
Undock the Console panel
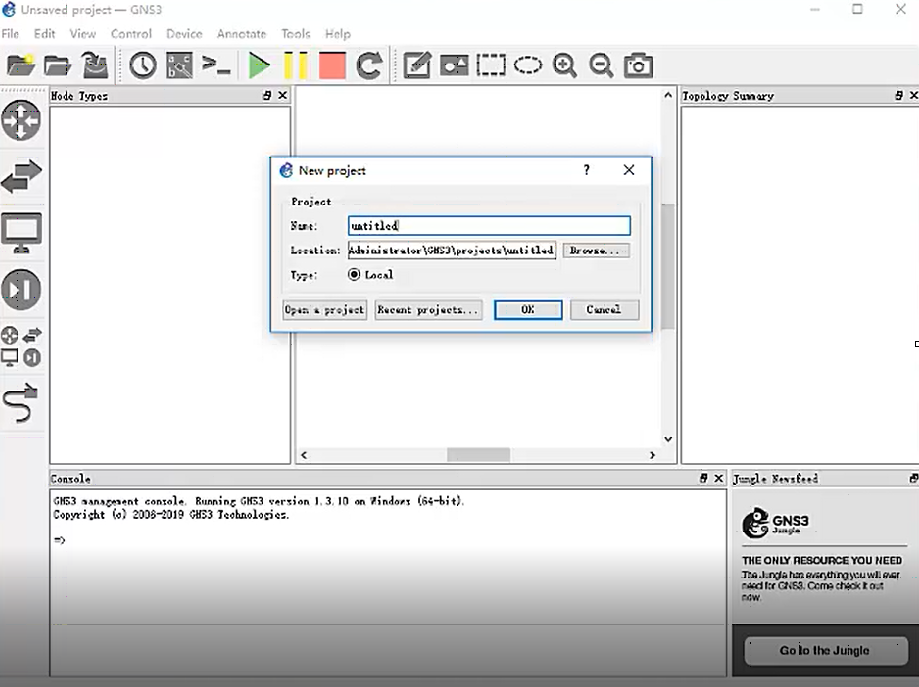703,478
